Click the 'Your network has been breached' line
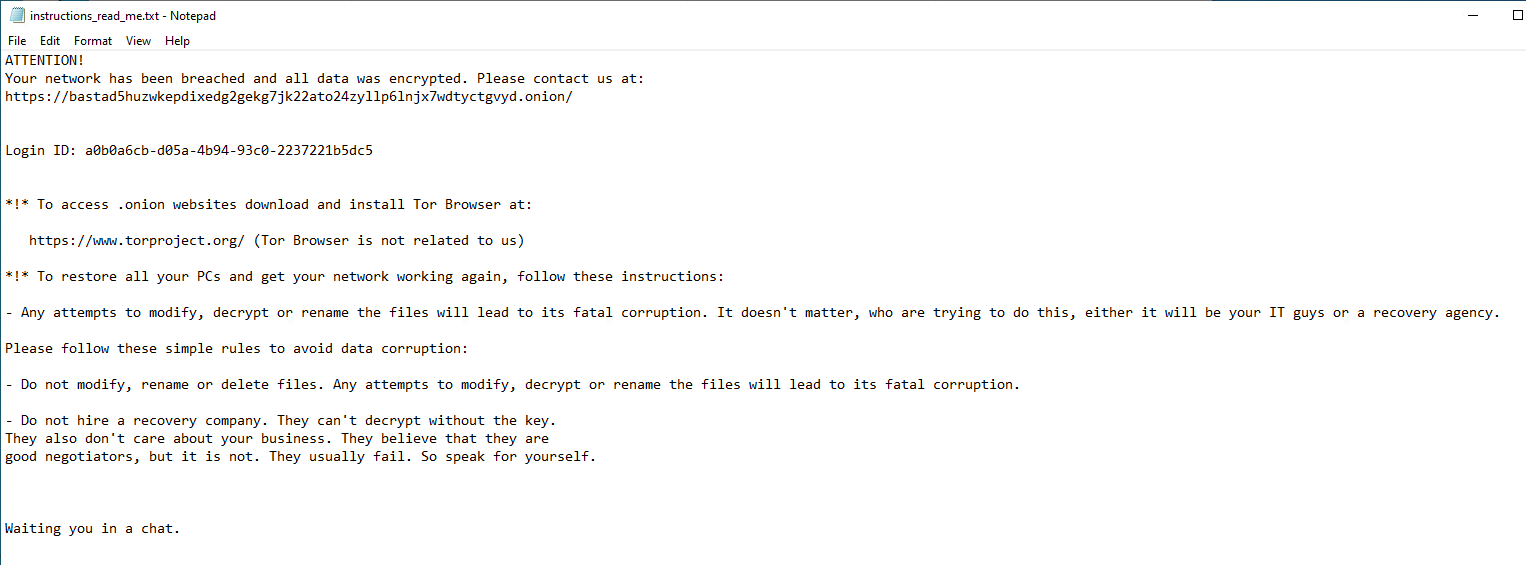Screen dimensions: 1526x565 pos(324,79)
